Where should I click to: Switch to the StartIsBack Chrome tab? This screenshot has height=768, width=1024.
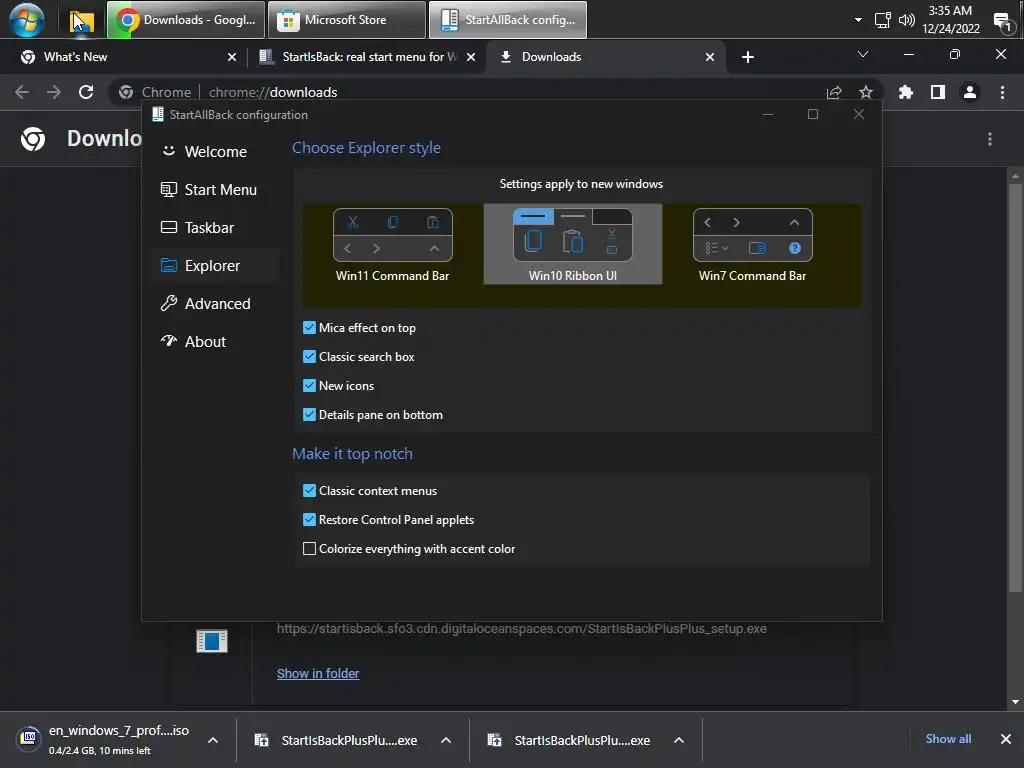pos(366,57)
